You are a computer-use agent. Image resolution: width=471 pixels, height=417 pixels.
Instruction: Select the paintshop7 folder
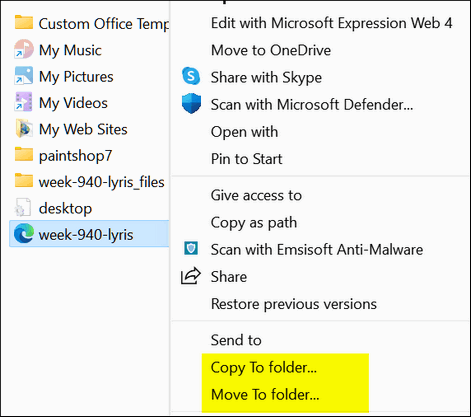pyautogui.click(x=63, y=155)
